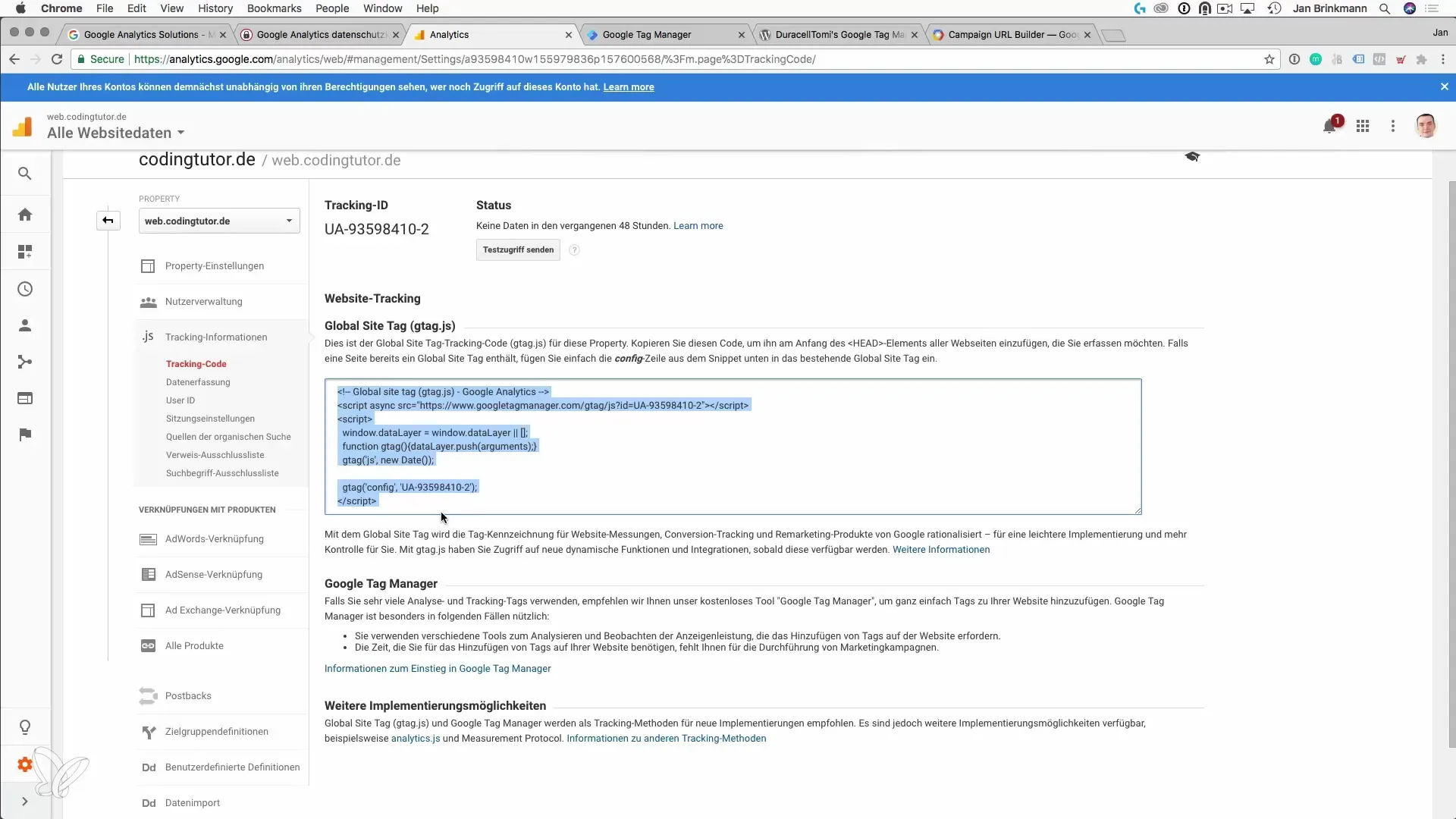The image size is (1456, 819).
Task: Select Verweis-Ausschlussliste
Action: 215,455
